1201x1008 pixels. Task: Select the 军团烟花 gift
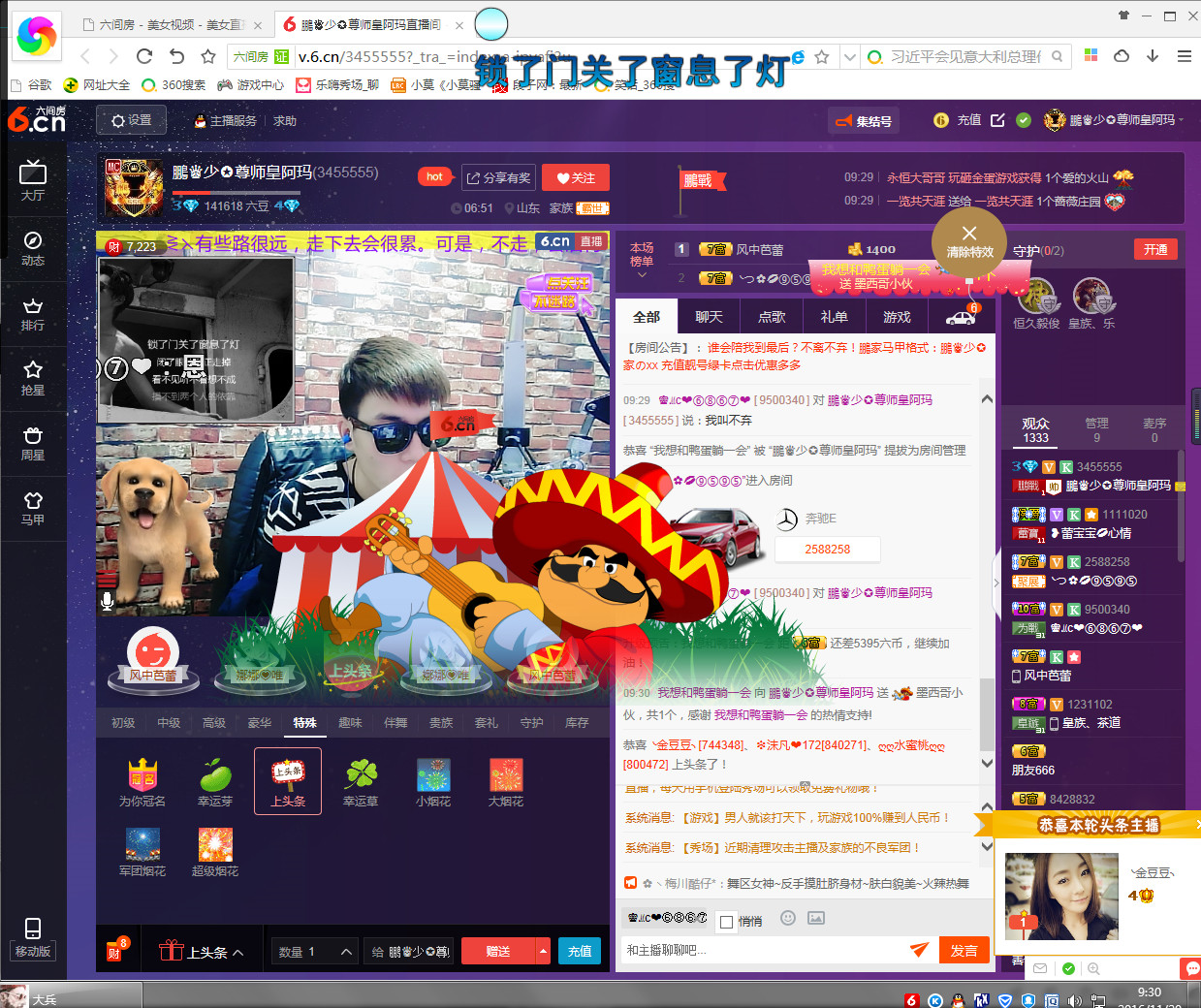tap(142, 852)
